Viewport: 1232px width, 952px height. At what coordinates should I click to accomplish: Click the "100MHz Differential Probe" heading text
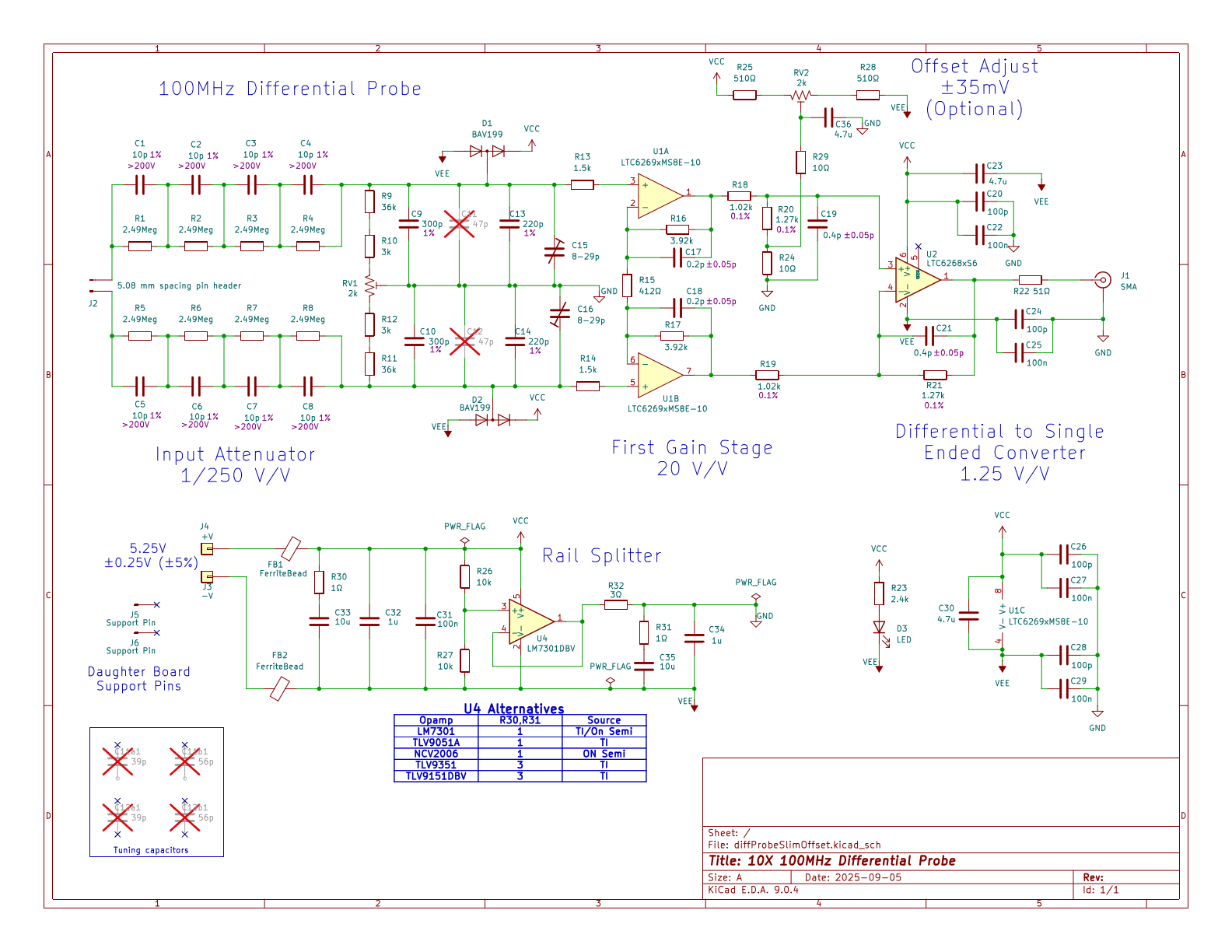pos(289,89)
